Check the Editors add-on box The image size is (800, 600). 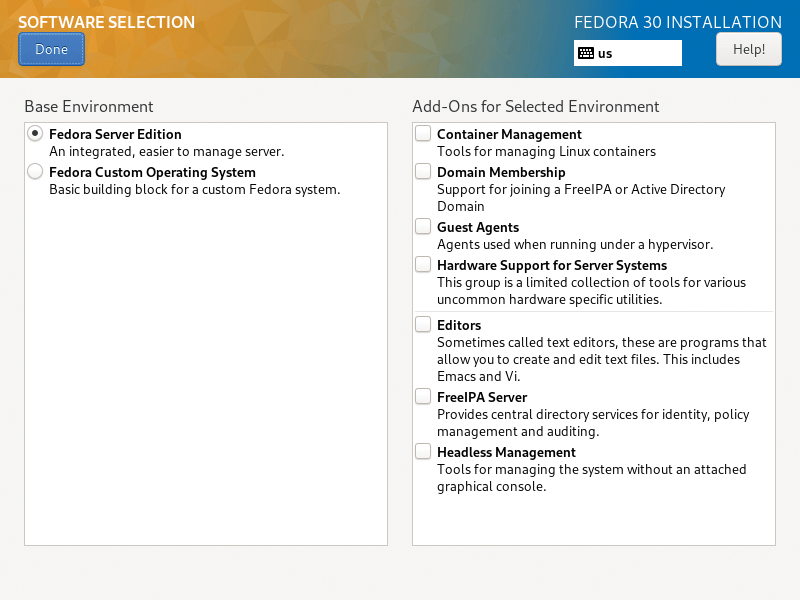tap(423, 324)
